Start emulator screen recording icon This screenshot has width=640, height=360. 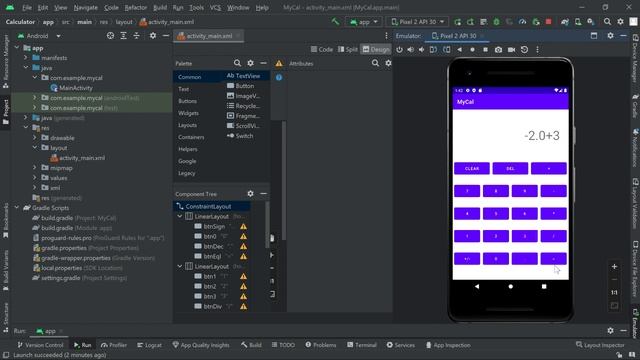tap(511, 49)
